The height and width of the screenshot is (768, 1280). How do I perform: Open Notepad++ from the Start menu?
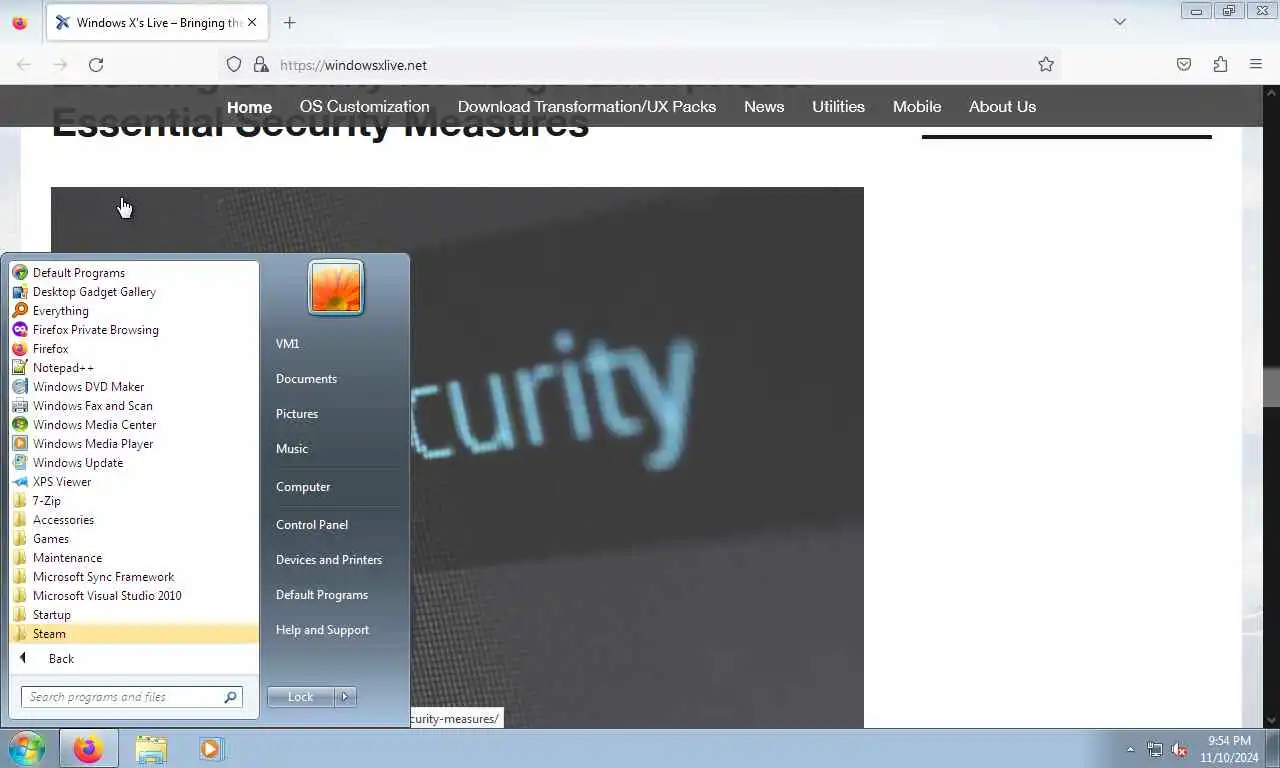point(134,368)
